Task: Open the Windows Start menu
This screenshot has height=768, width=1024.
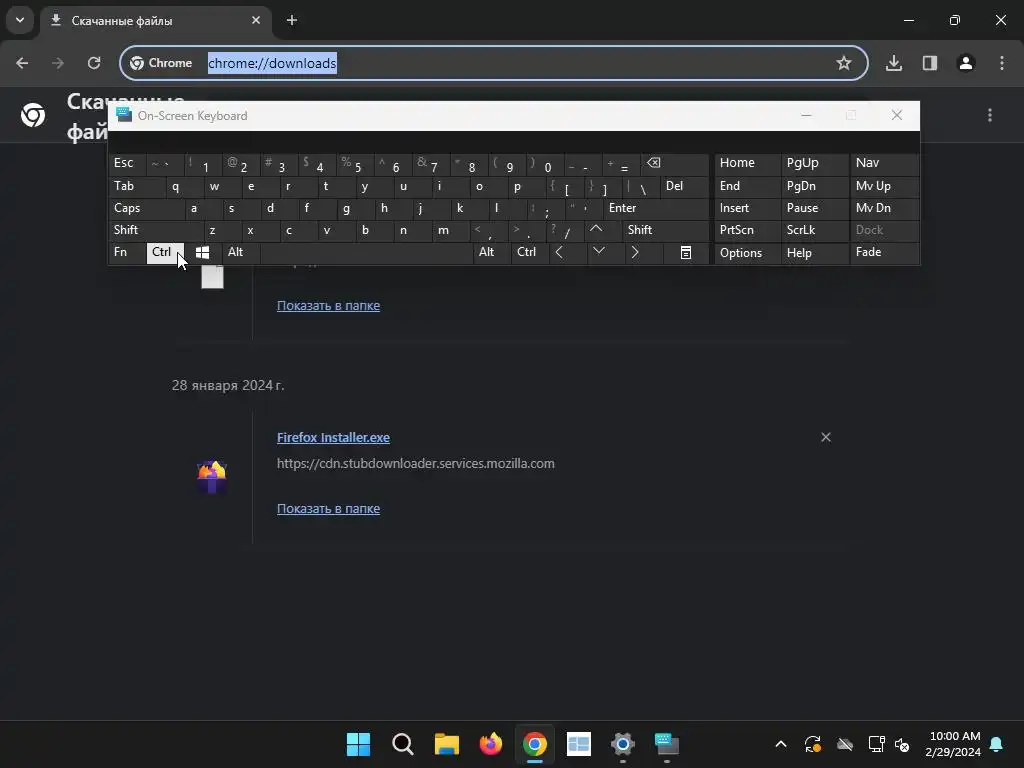Action: (x=358, y=744)
